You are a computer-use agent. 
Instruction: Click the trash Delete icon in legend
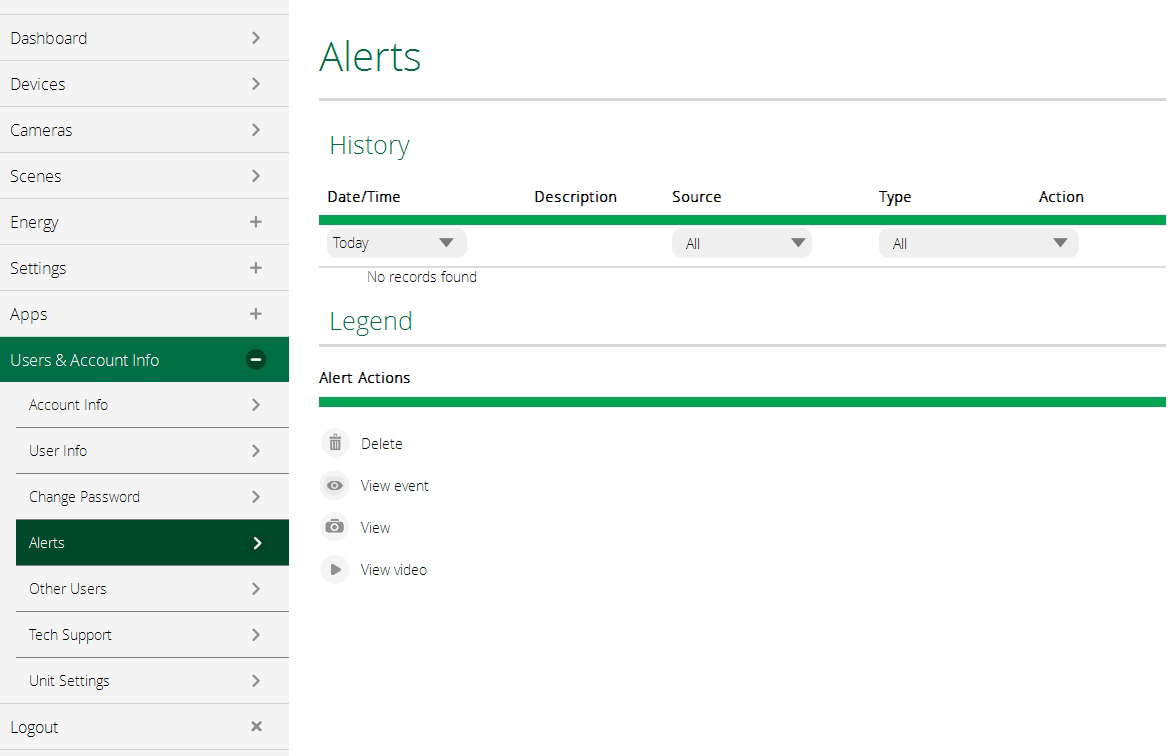(x=335, y=443)
